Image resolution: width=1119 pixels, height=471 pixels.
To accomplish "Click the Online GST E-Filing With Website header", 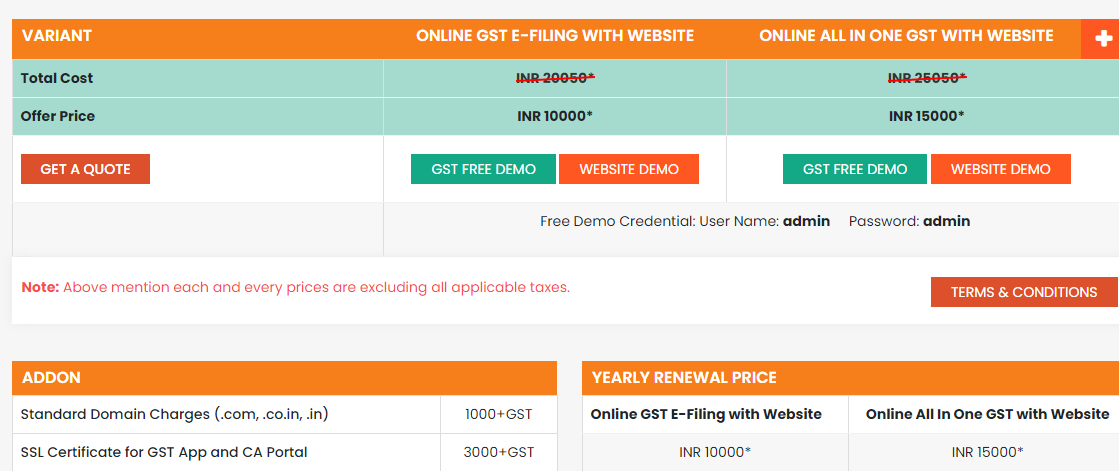I will pos(554,36).
